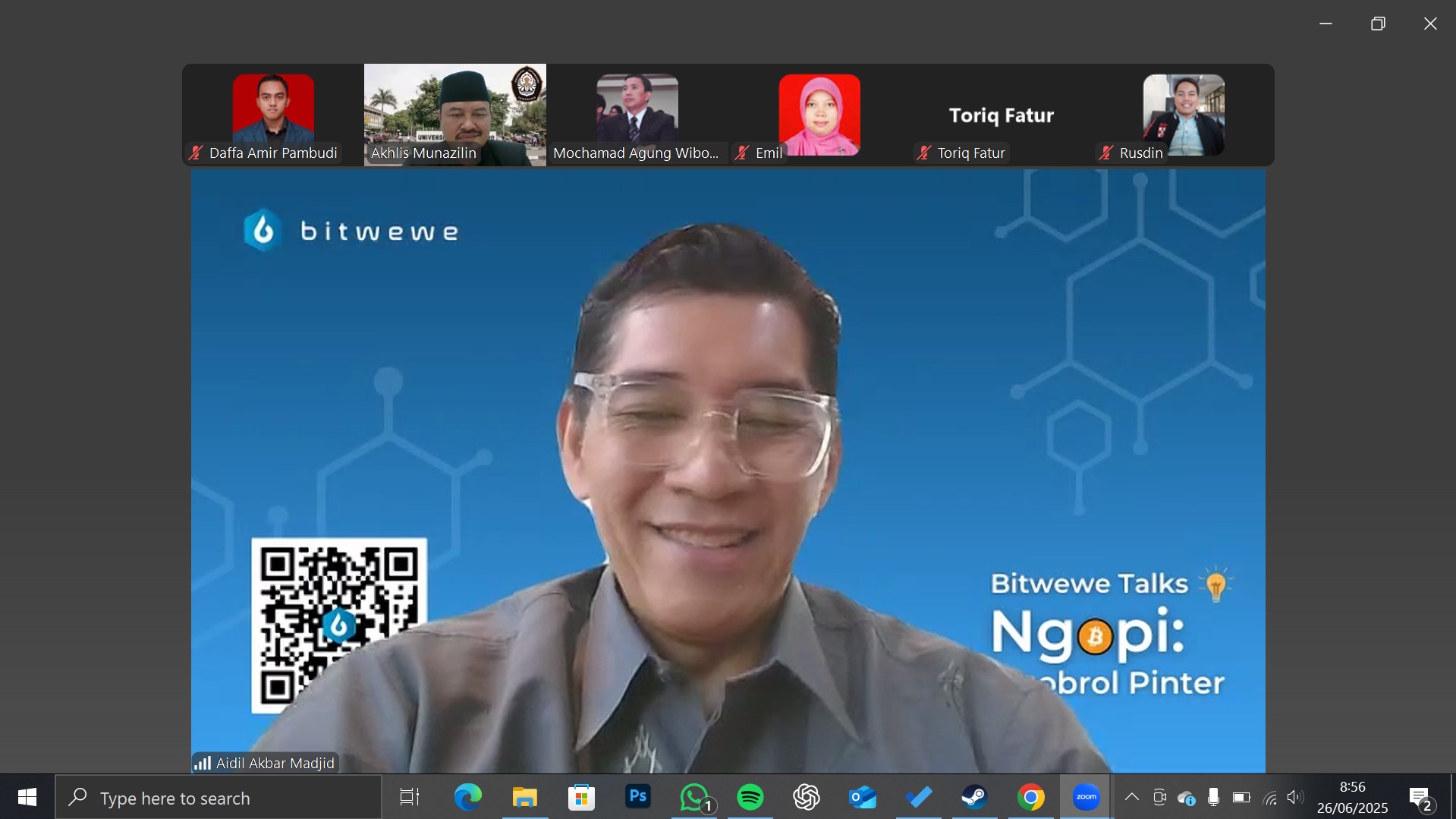Open File Explorer from taskbar
1456x819 pixels.
(524, 797)
